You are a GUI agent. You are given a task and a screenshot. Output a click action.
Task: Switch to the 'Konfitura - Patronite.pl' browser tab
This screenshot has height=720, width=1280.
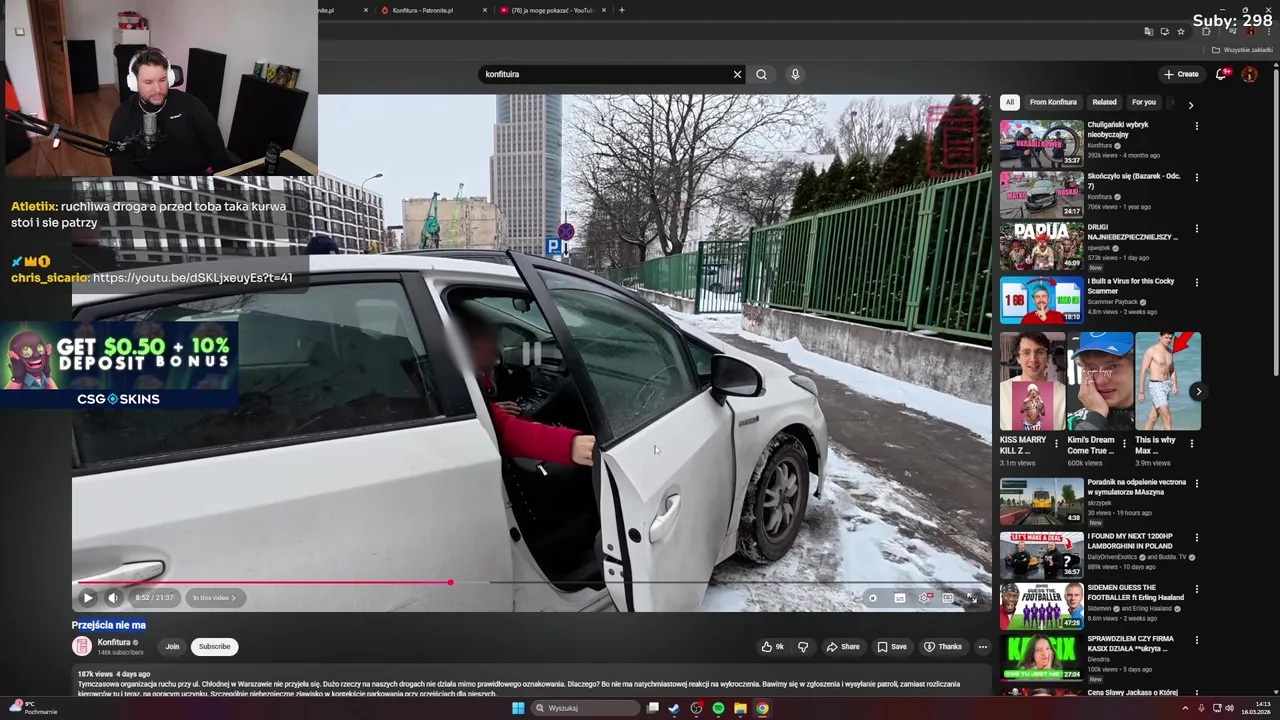coord(422,10)
